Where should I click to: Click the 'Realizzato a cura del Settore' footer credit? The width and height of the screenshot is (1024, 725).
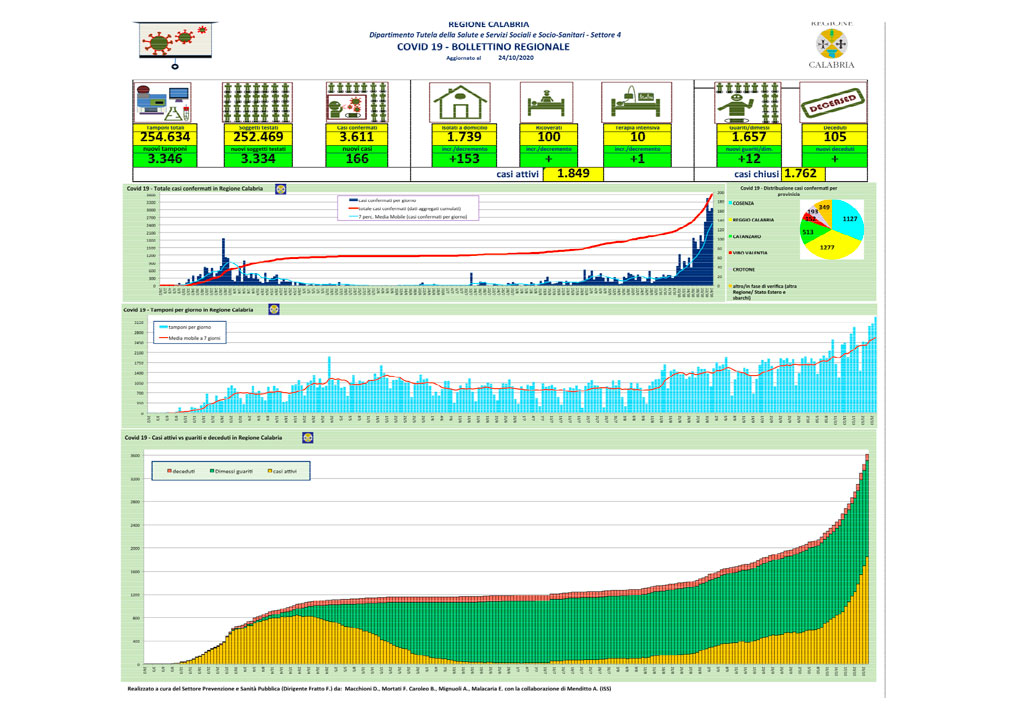369,688
